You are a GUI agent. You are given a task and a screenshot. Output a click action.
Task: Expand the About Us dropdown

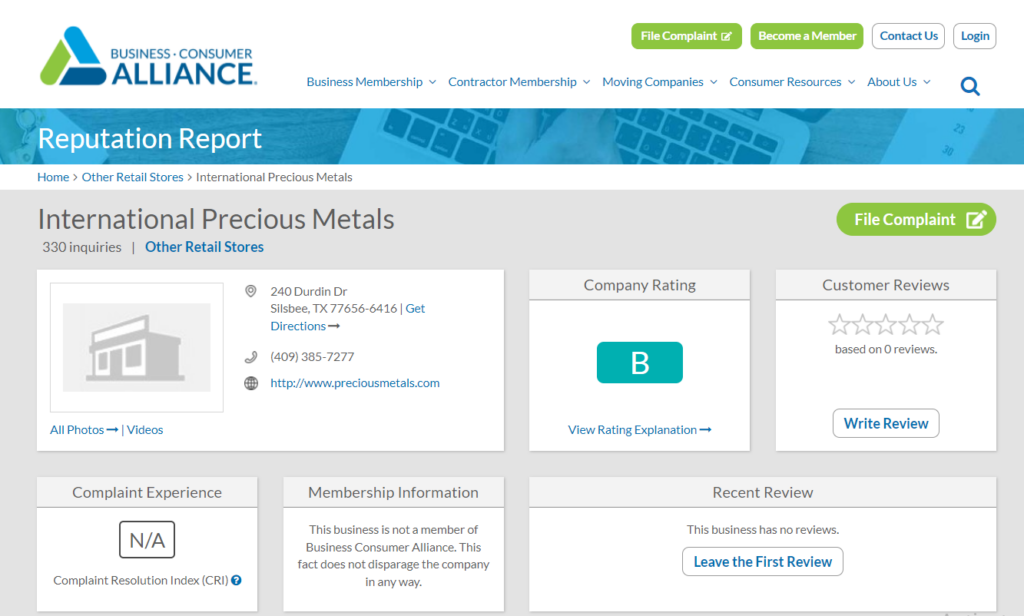[899, 82]
